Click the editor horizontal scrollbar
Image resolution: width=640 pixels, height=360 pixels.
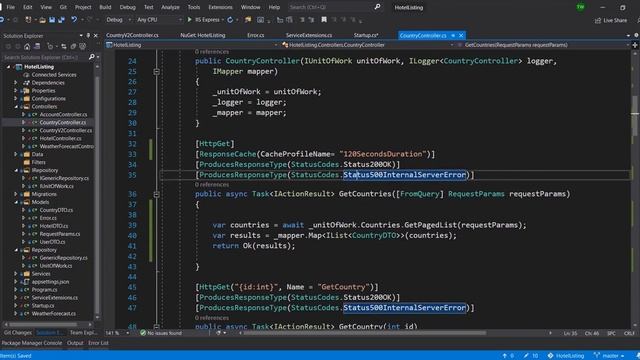point(364,333)
